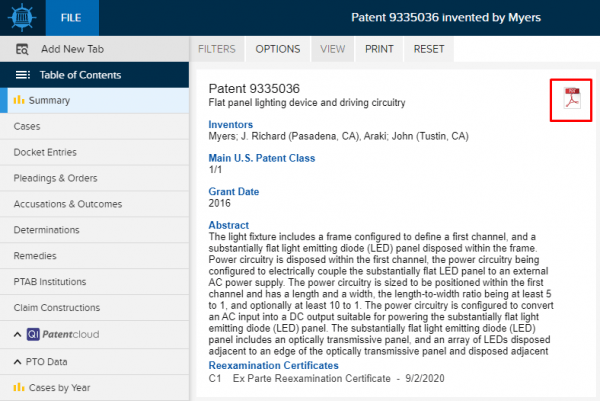
Task: Click the Add New Tab icon
Action: (21, 49)
